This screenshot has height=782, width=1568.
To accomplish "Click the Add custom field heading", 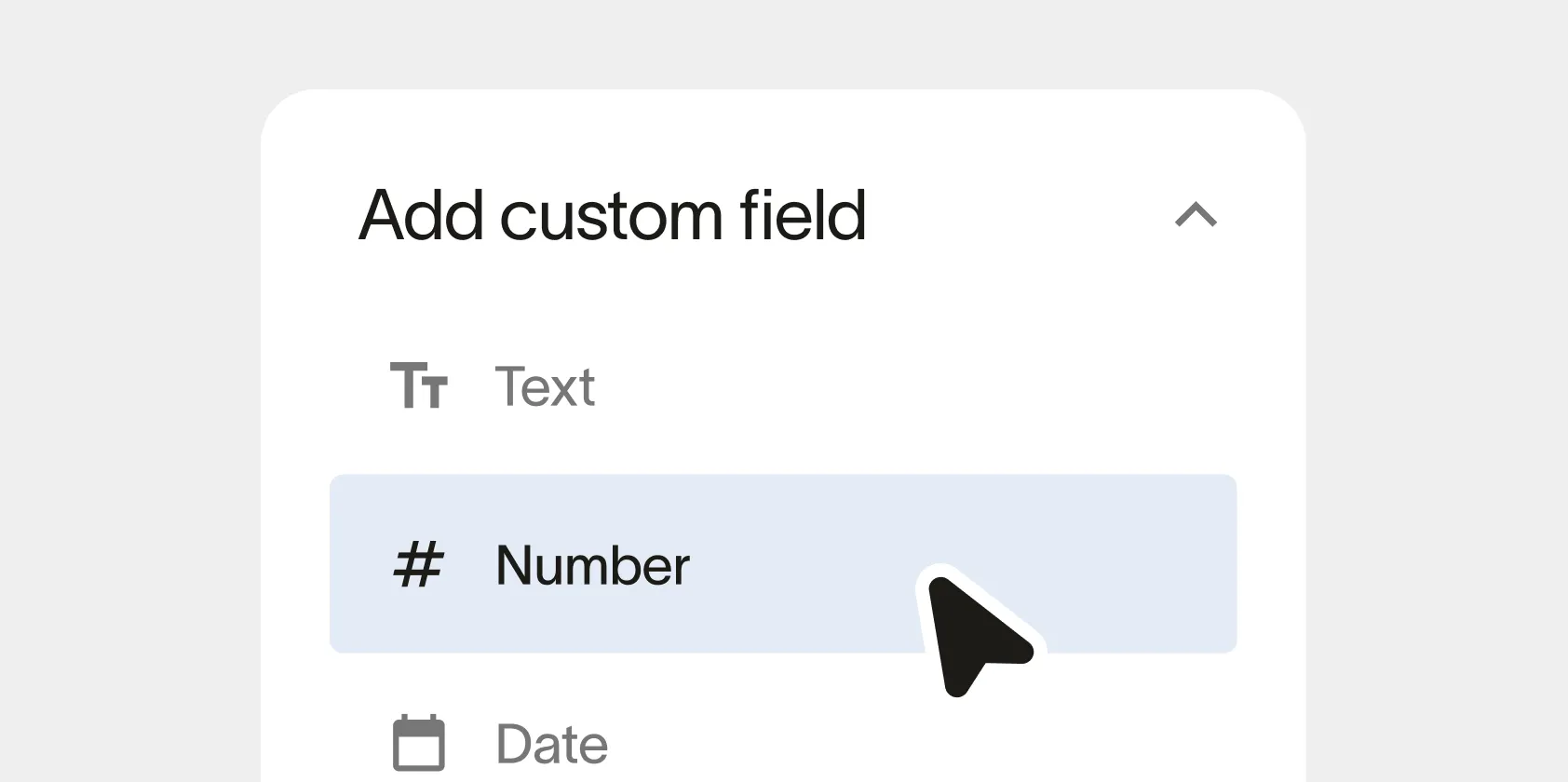I will point(613,215).
